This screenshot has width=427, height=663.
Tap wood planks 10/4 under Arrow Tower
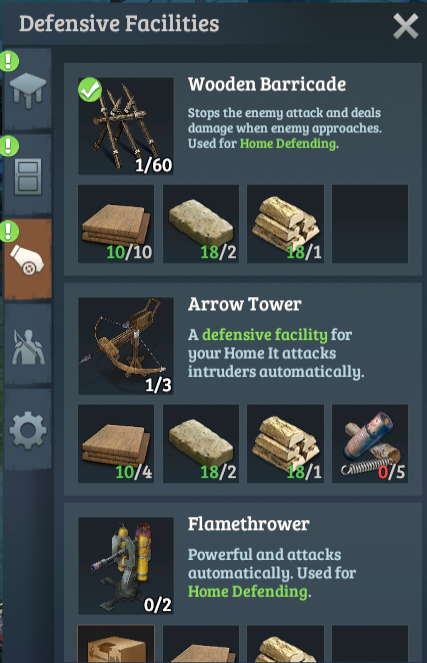[116, 444]
